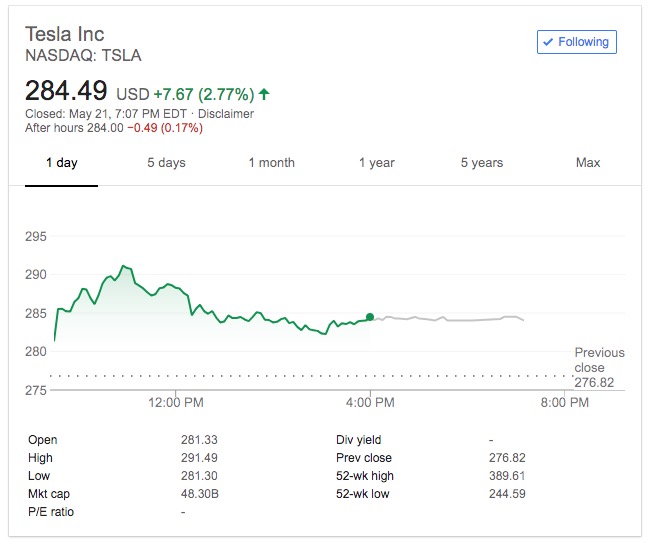This screenshot has height=544, width=648.
Task: Click the 8:00 PM axis label
Action: pyautogui.click(x=565, y=403)
